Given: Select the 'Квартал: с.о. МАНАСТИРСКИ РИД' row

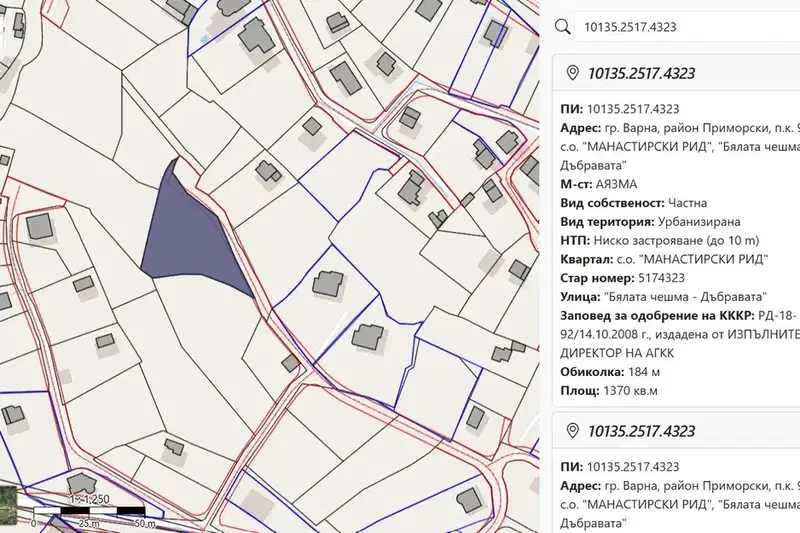Looking at the screenshot, I should coord(664,259).
